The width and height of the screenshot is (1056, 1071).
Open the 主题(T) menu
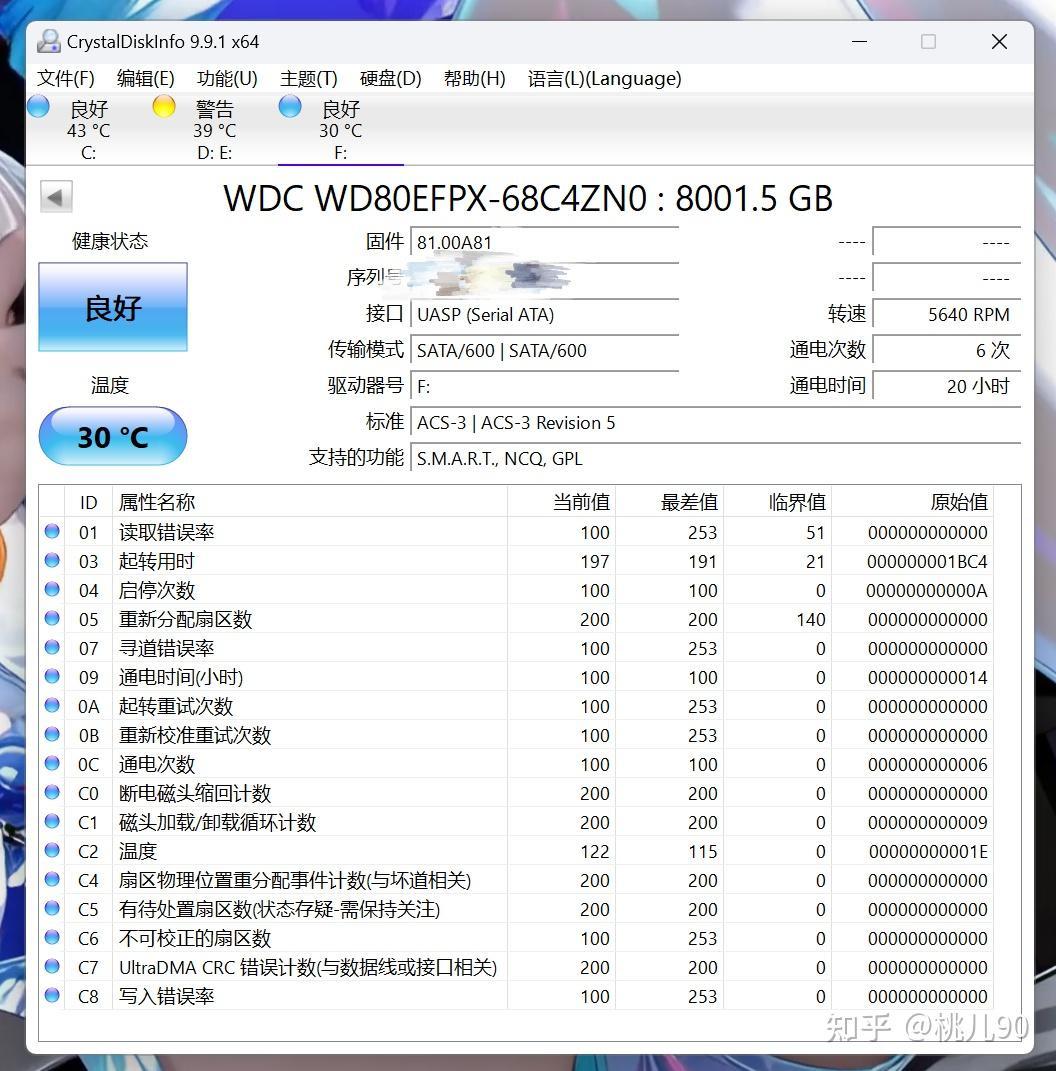tap(309, 79)
